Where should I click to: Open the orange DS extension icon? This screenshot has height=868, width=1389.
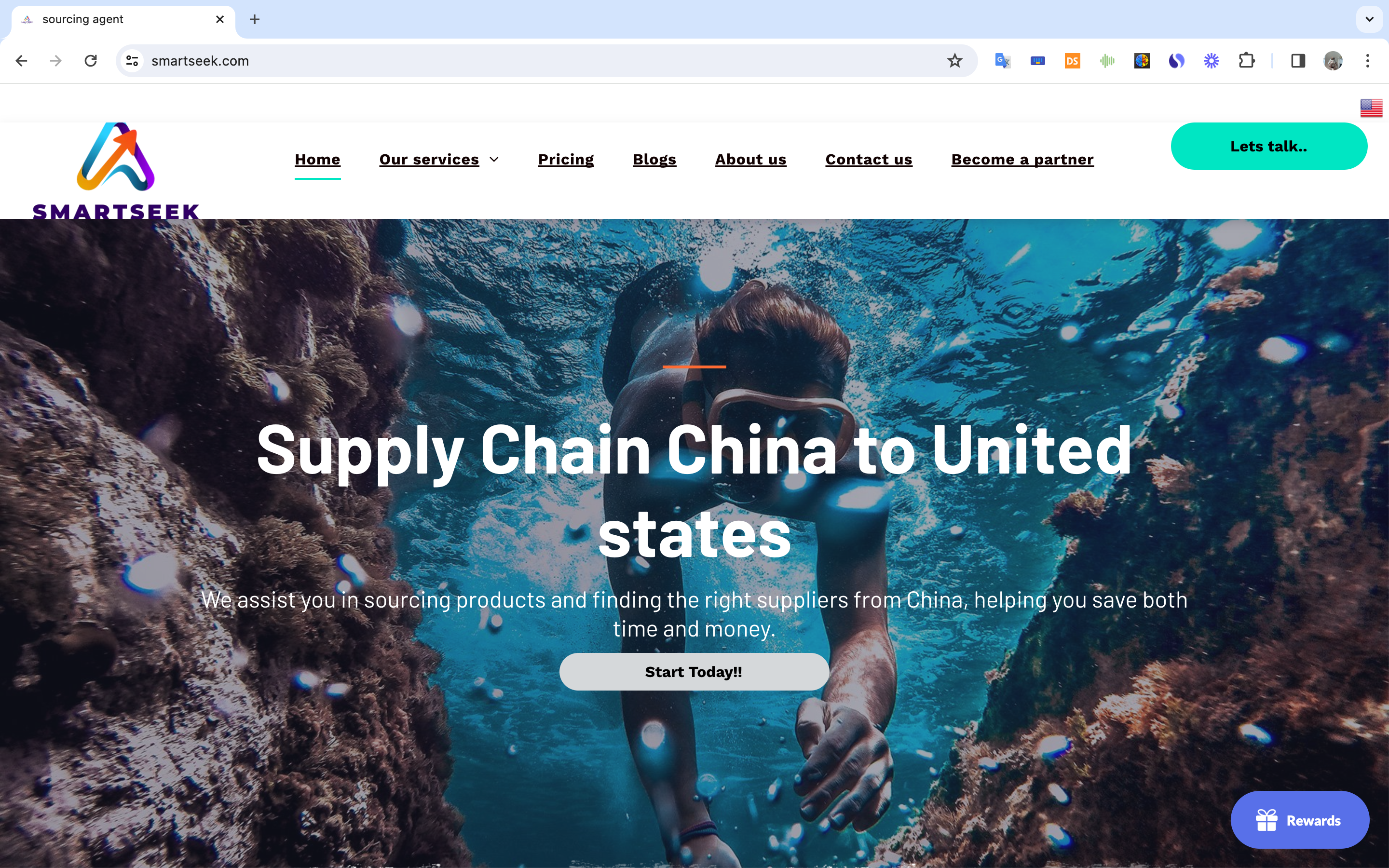[x=1072, y=61]
